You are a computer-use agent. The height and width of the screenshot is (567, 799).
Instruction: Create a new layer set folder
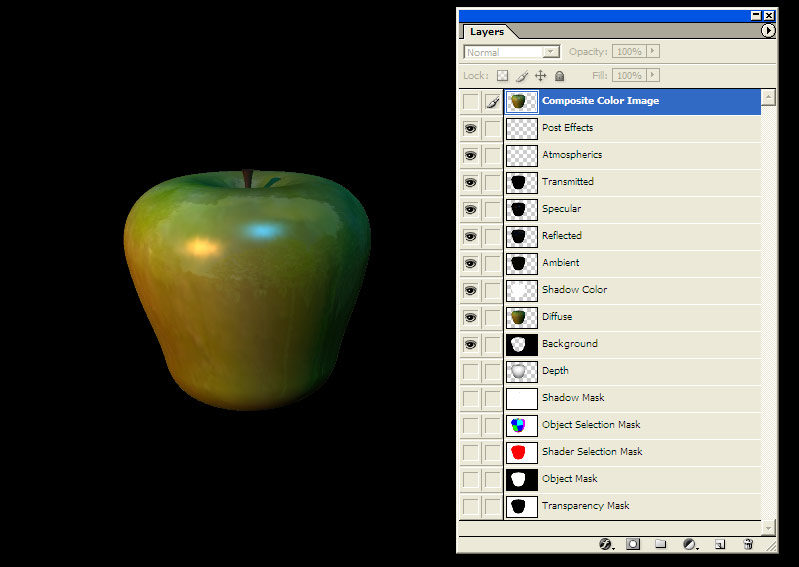pos(660,544)
